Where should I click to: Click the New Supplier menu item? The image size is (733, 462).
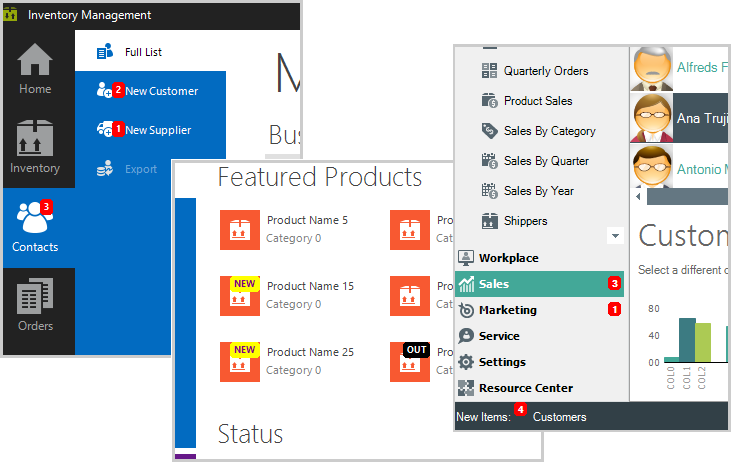tap(157, 130)
